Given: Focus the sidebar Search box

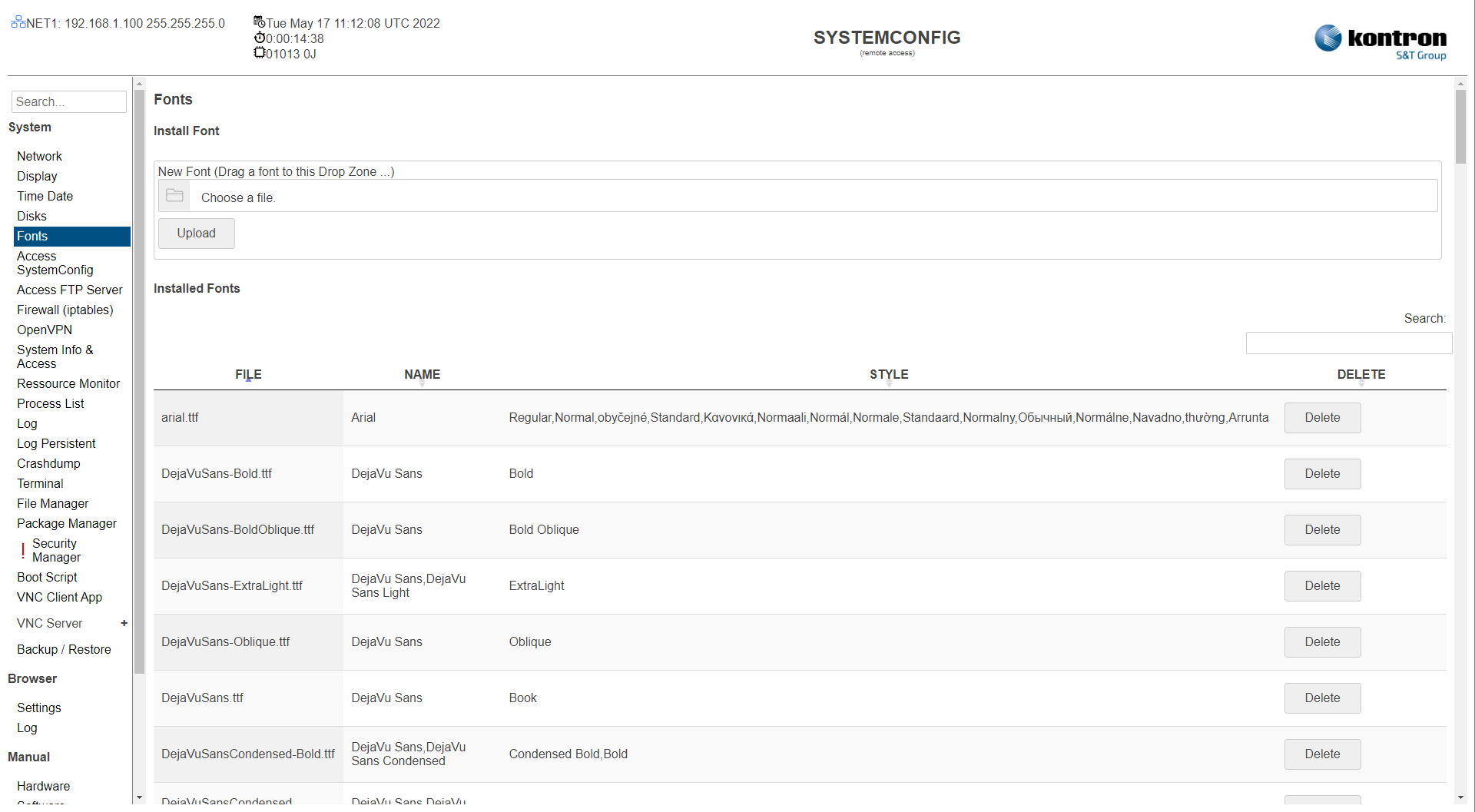Looking at the screenshot, I should pyautogui.click(x=68, y=101).
